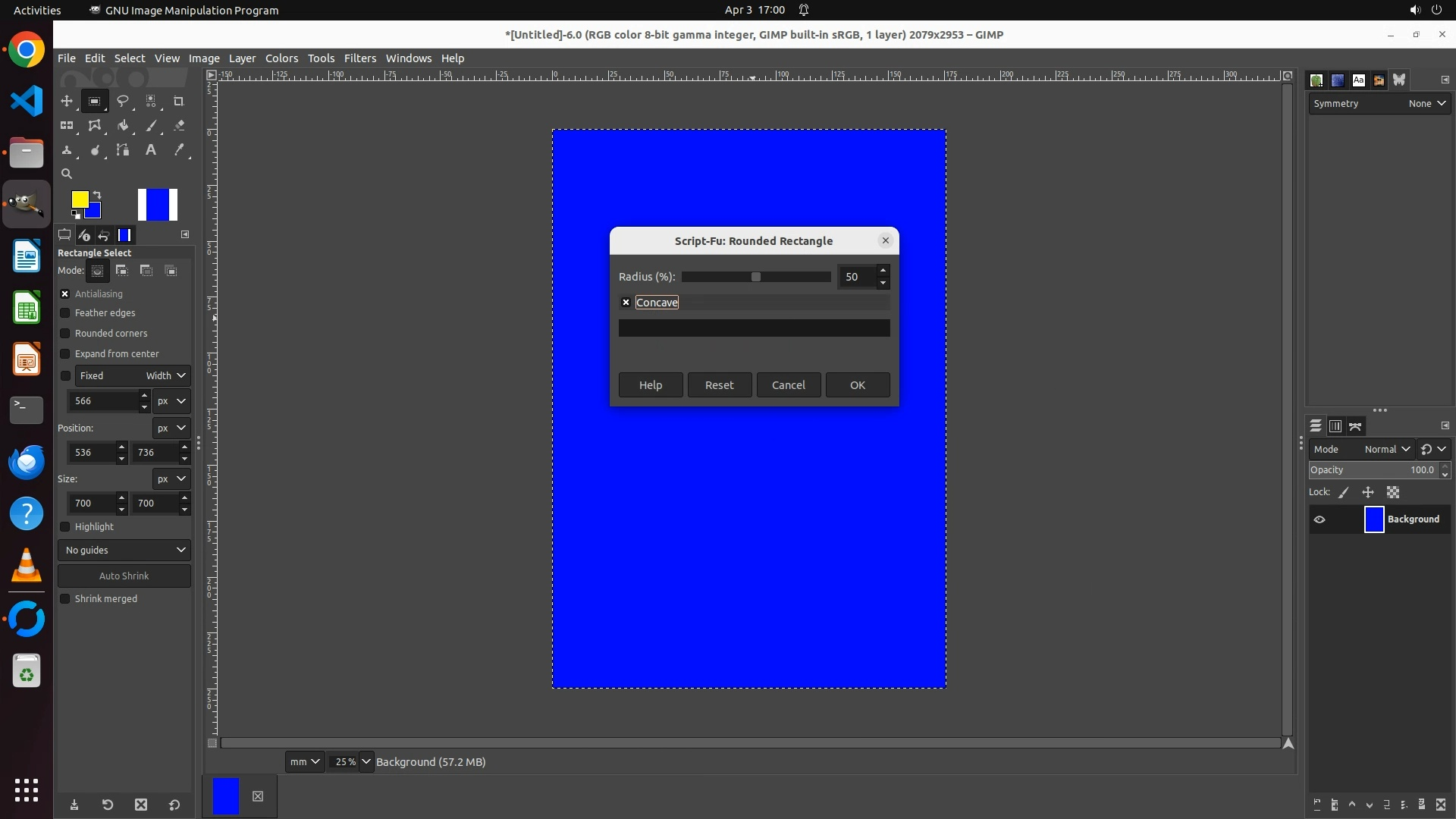Open the Filters menu
1456x819 pixels.
pos(359,58)
